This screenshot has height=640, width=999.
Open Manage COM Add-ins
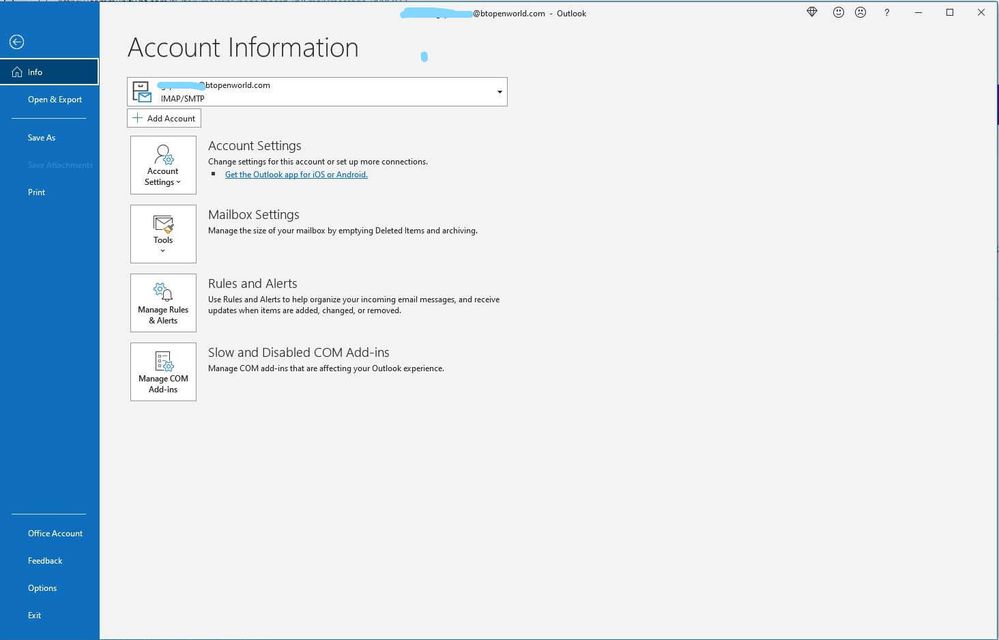tap(163, 372)
